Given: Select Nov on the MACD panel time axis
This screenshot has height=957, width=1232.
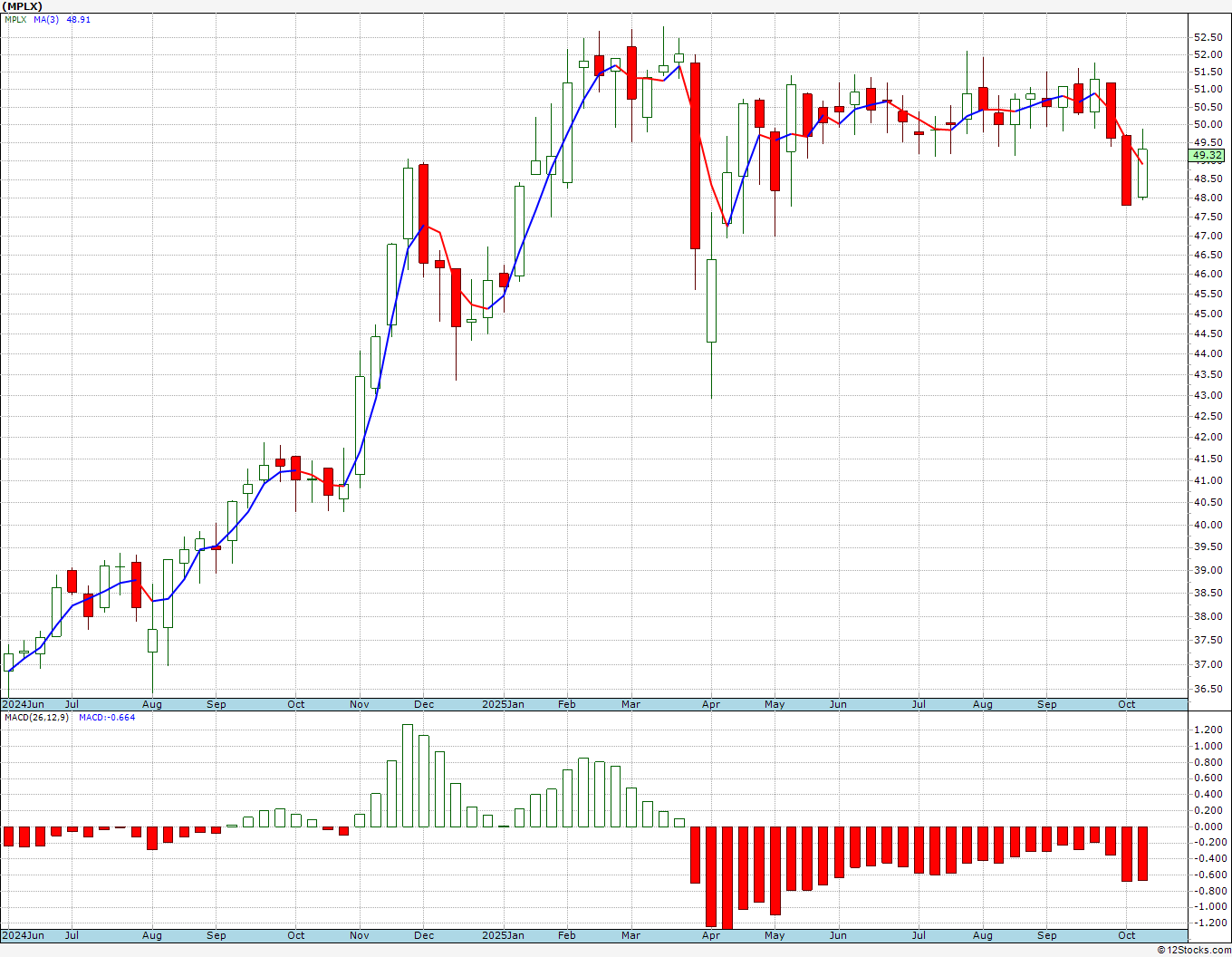Looking at the screenshot, I should 360,935.
